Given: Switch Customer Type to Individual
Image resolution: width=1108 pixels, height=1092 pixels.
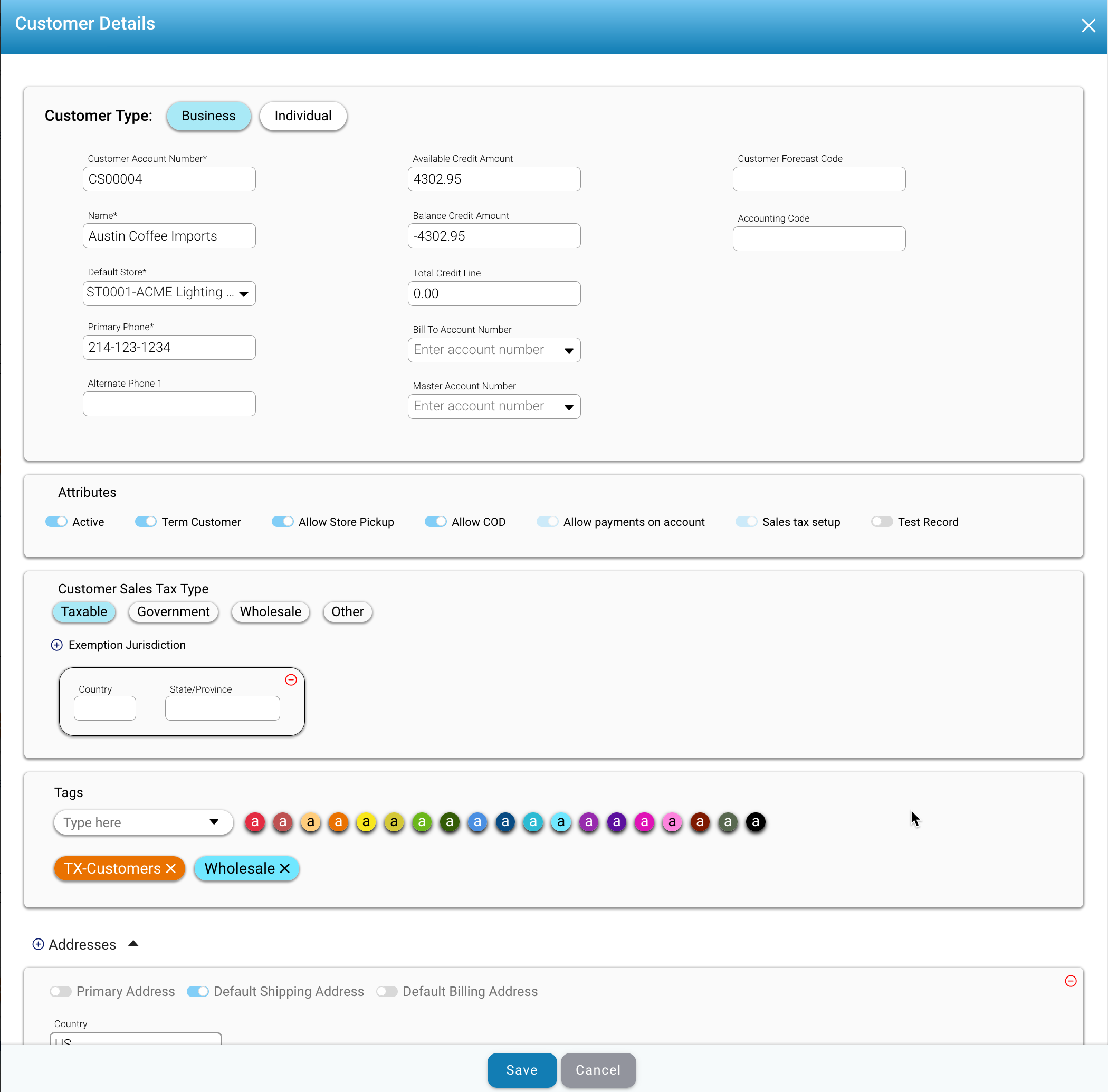Looking at the screenshot, I should pos(303,116).
